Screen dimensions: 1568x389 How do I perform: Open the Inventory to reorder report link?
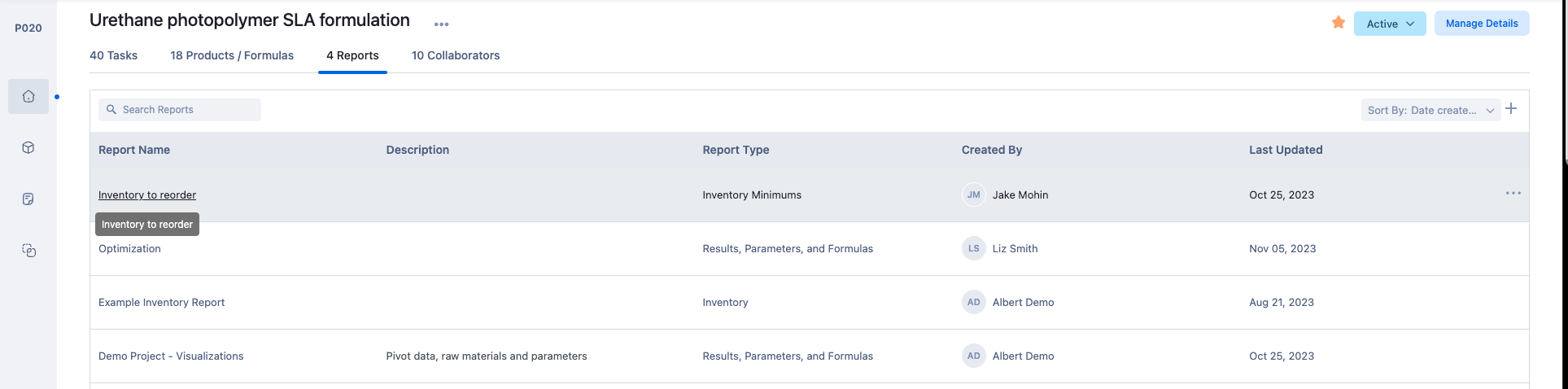tap(147, 194)
